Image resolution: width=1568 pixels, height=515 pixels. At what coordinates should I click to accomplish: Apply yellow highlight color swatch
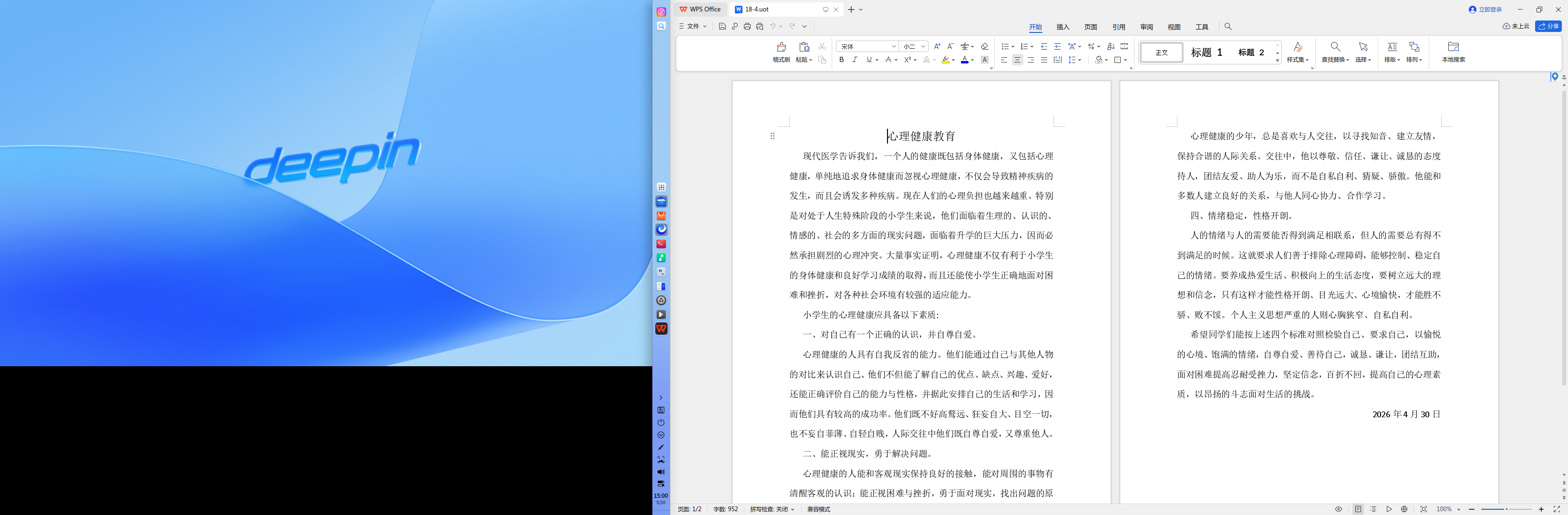point(945,60)
